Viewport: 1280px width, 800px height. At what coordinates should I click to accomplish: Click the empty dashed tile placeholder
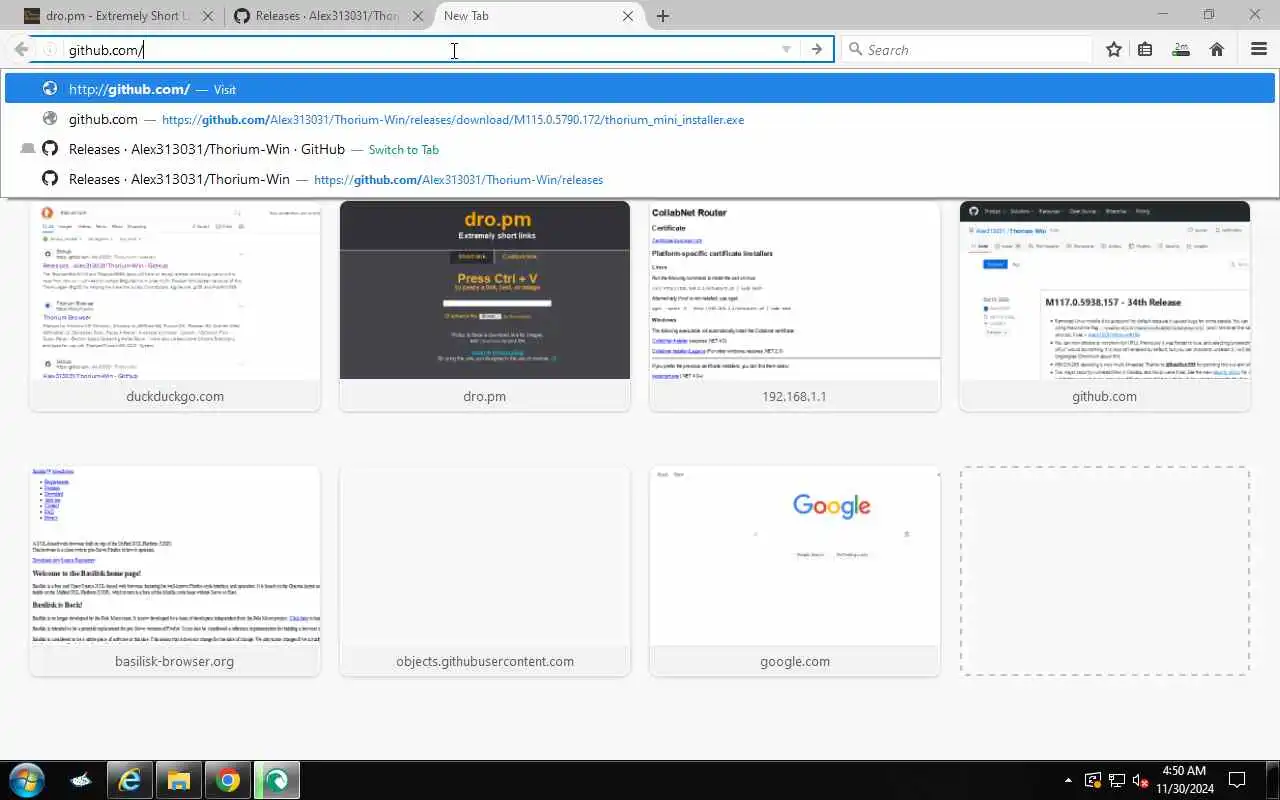click(x=1105, y=571)
